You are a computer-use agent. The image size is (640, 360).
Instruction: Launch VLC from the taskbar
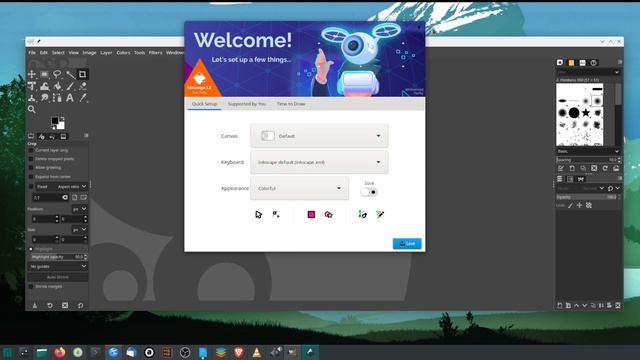tap(257, 352)
